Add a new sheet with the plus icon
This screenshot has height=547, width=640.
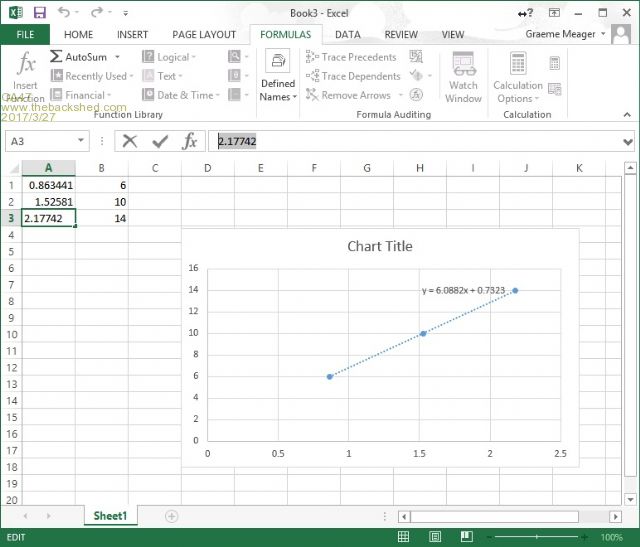coord(171,516)
